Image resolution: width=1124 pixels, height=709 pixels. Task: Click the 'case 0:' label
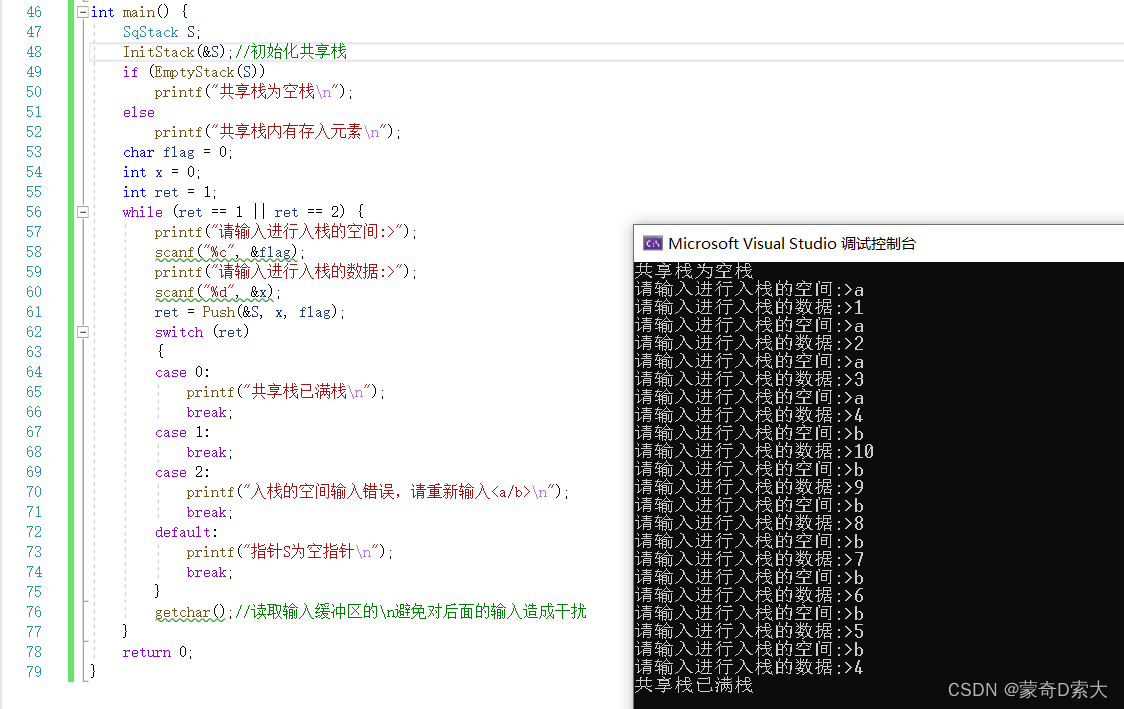click(x=182, y=372)
